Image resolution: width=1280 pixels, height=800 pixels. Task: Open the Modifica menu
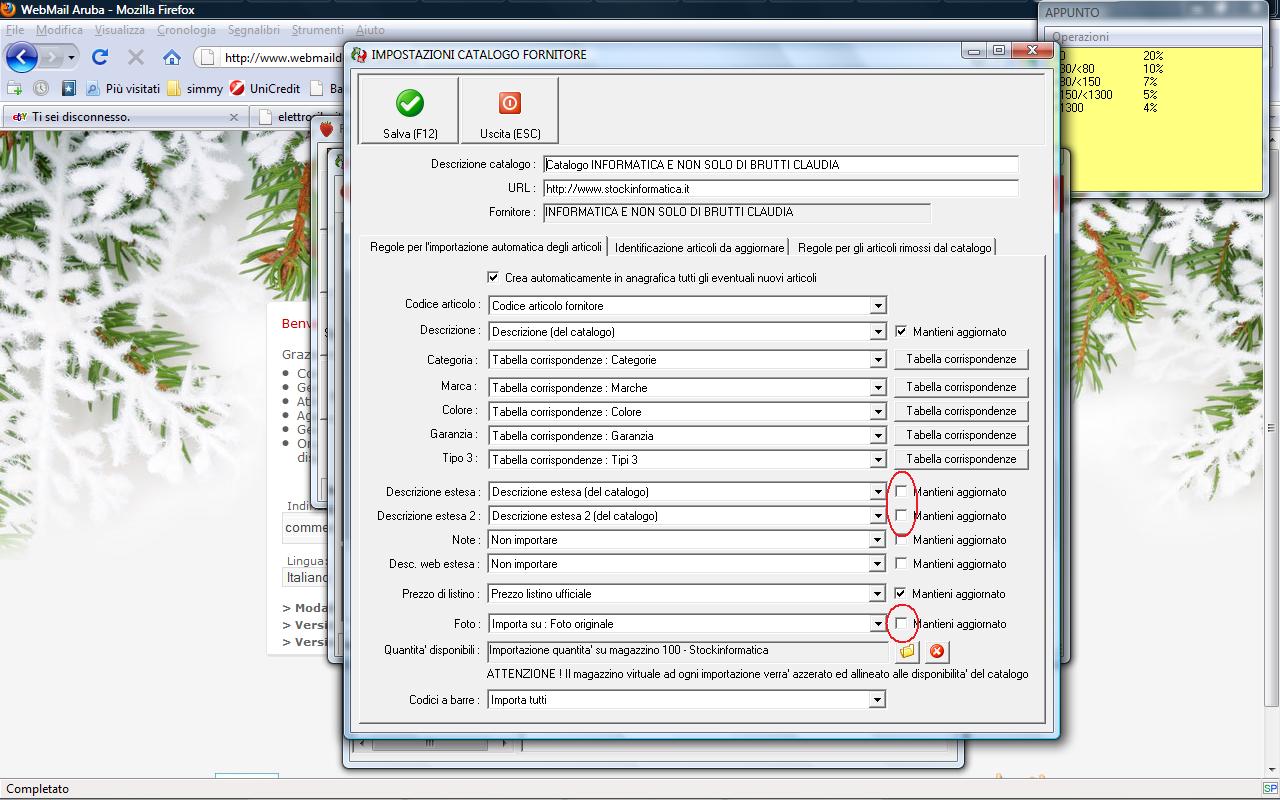point(59,30)
